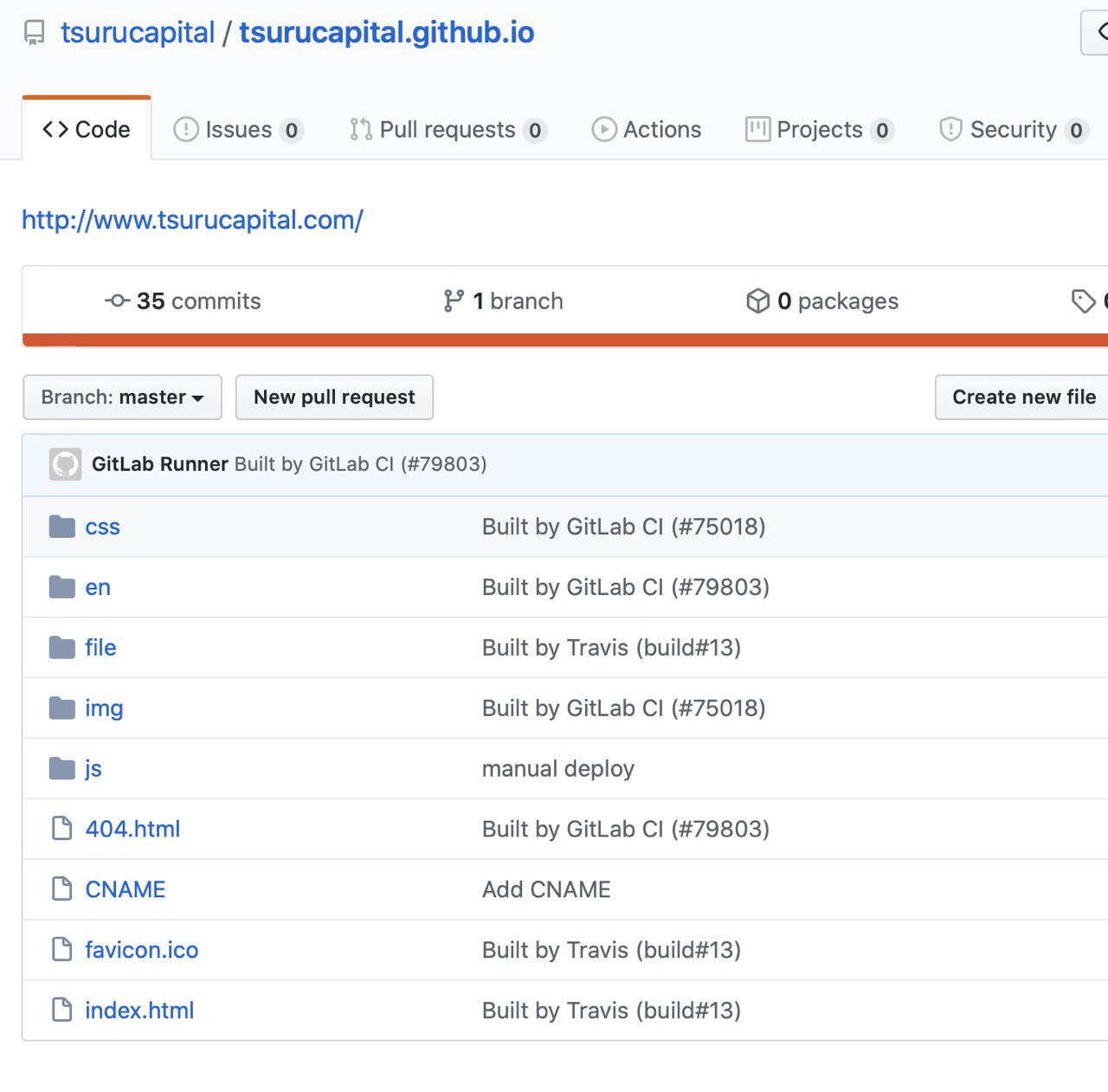This screenshot has width=1108, height=1092.
Task: Open favicon.ico row Travis commit message
Action: [x=612, y=950]
